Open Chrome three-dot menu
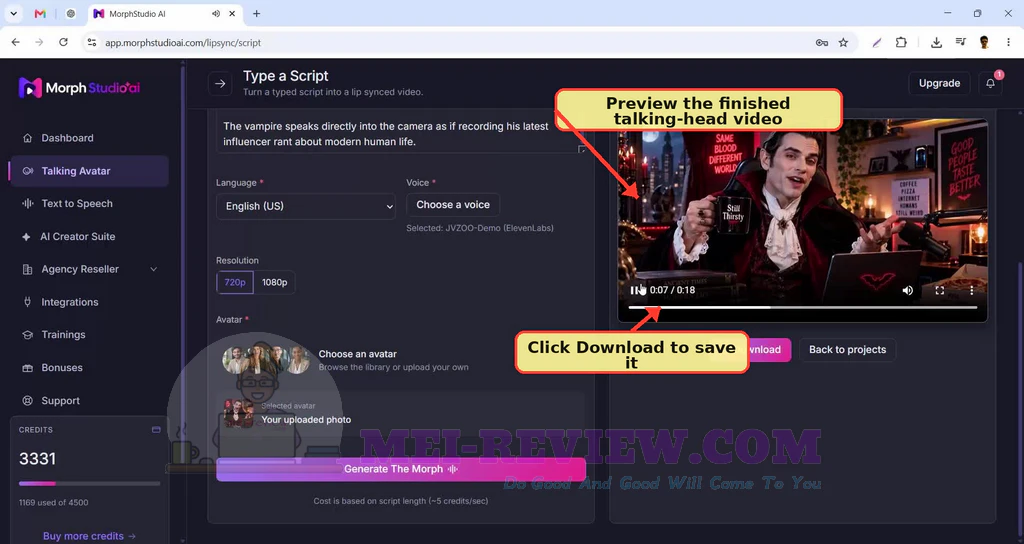 (x=1008, y=42)
